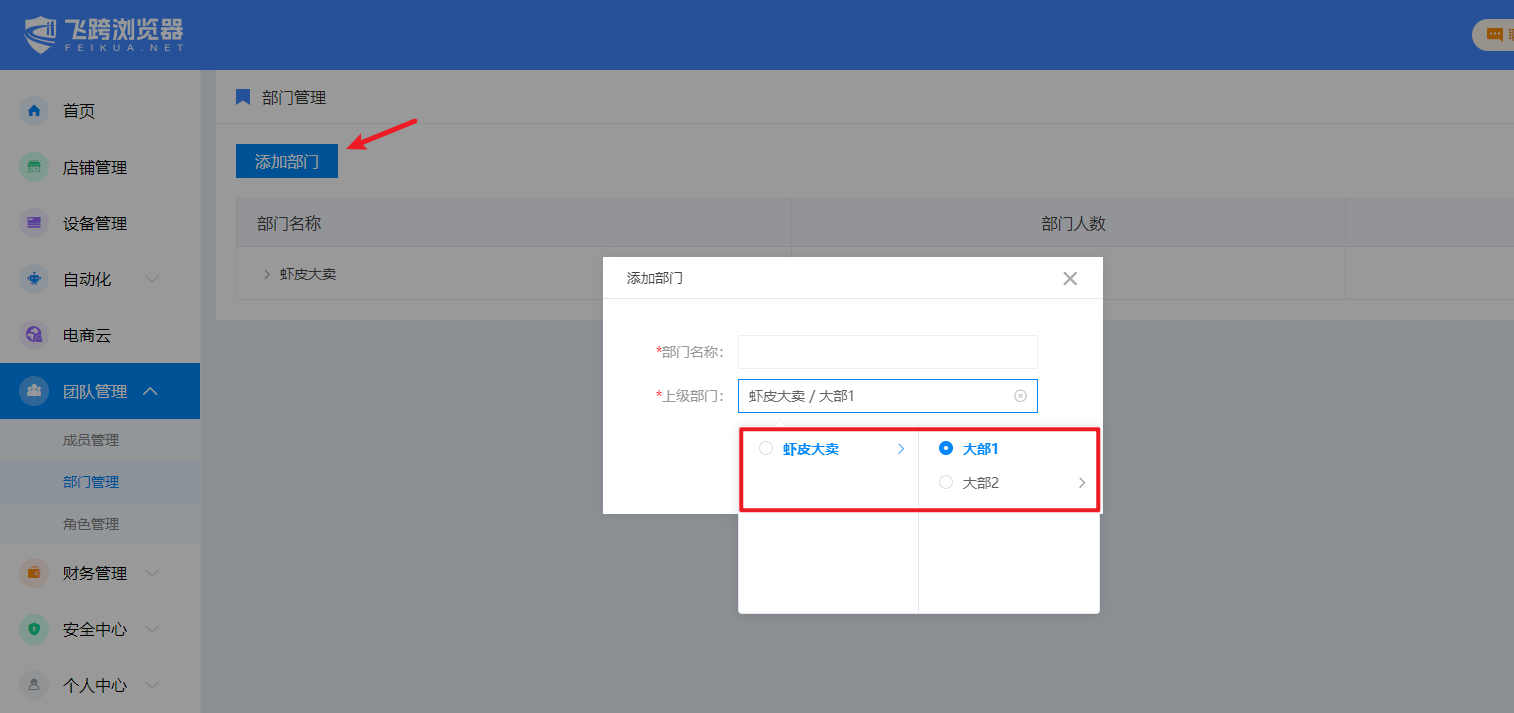
Task: Click the 部门名称 input field
Action: 887,352
